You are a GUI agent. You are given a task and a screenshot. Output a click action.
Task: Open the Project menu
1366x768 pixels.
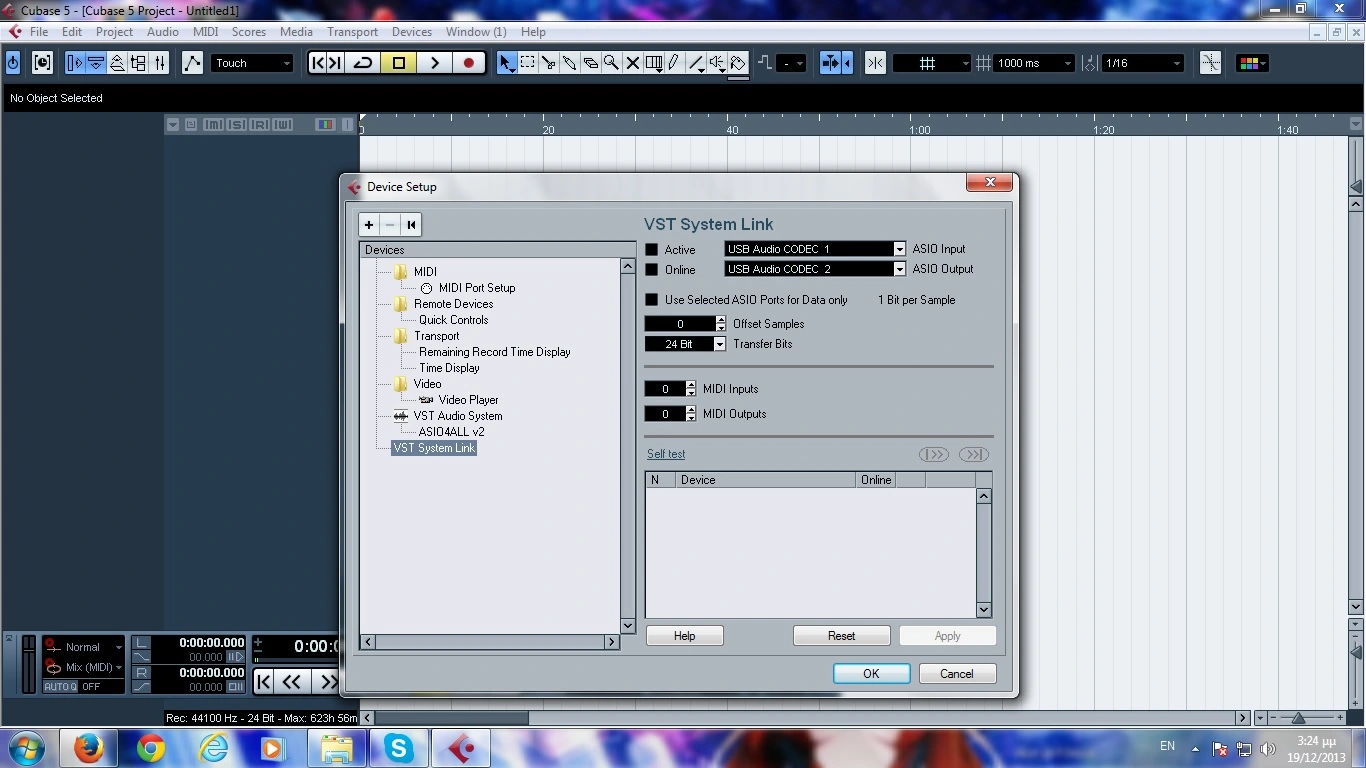tap(114, 32)
